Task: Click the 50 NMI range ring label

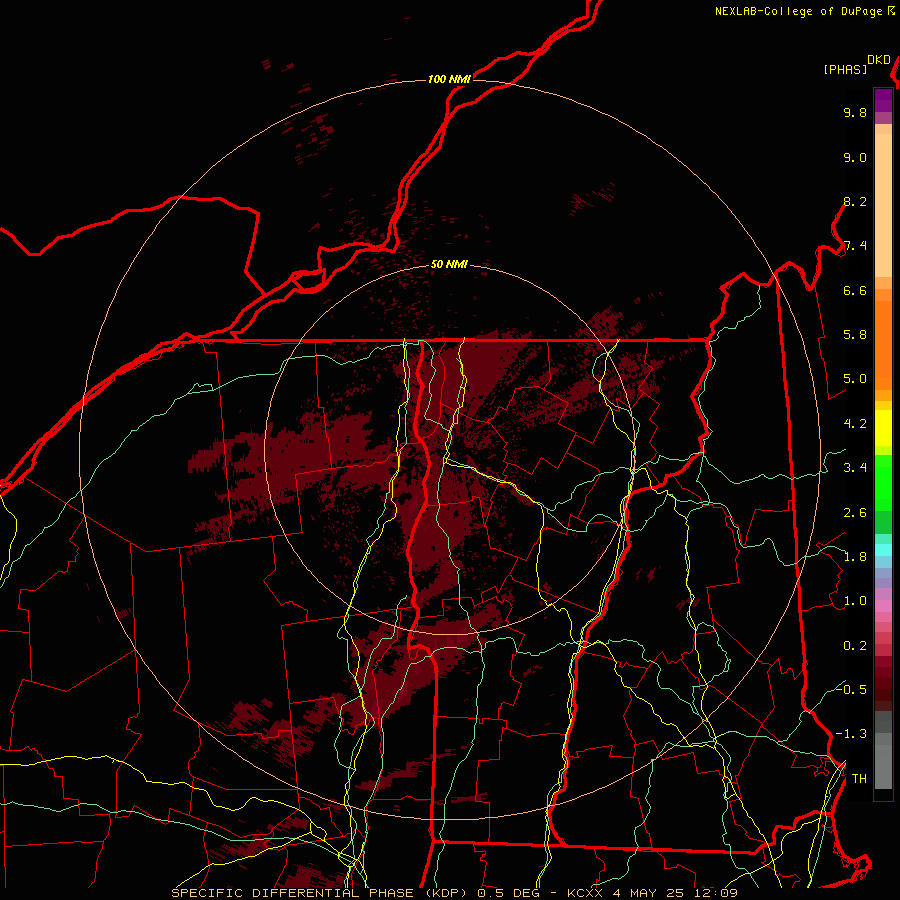Action: 449,264
